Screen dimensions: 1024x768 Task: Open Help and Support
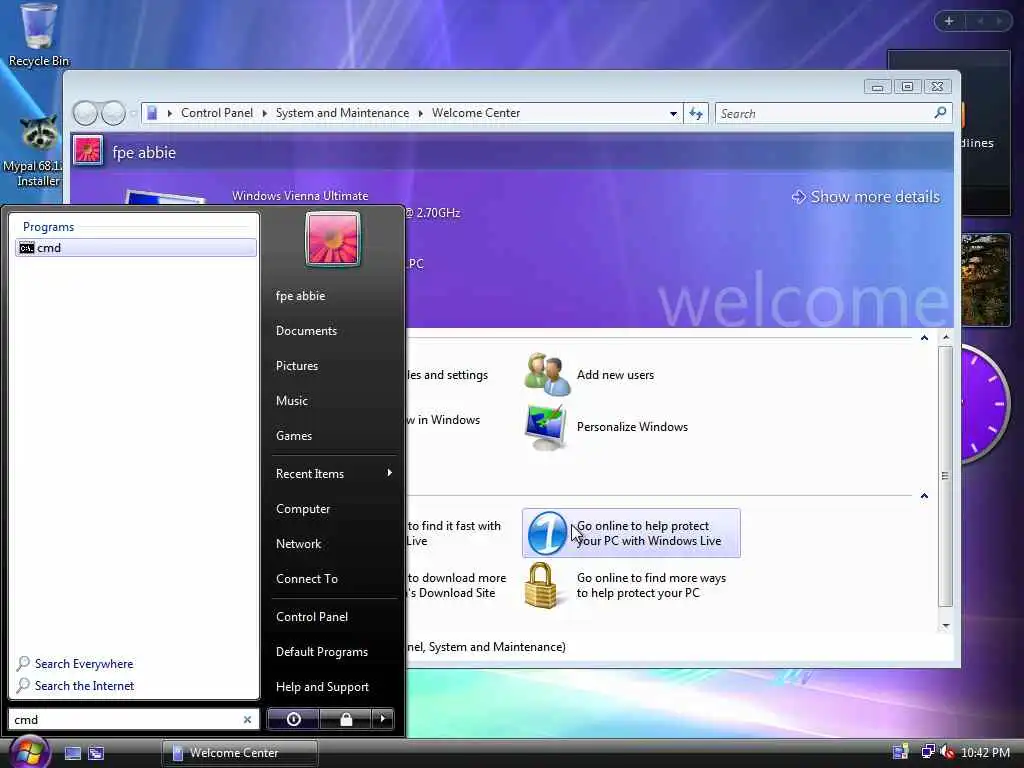click(322, 686)
